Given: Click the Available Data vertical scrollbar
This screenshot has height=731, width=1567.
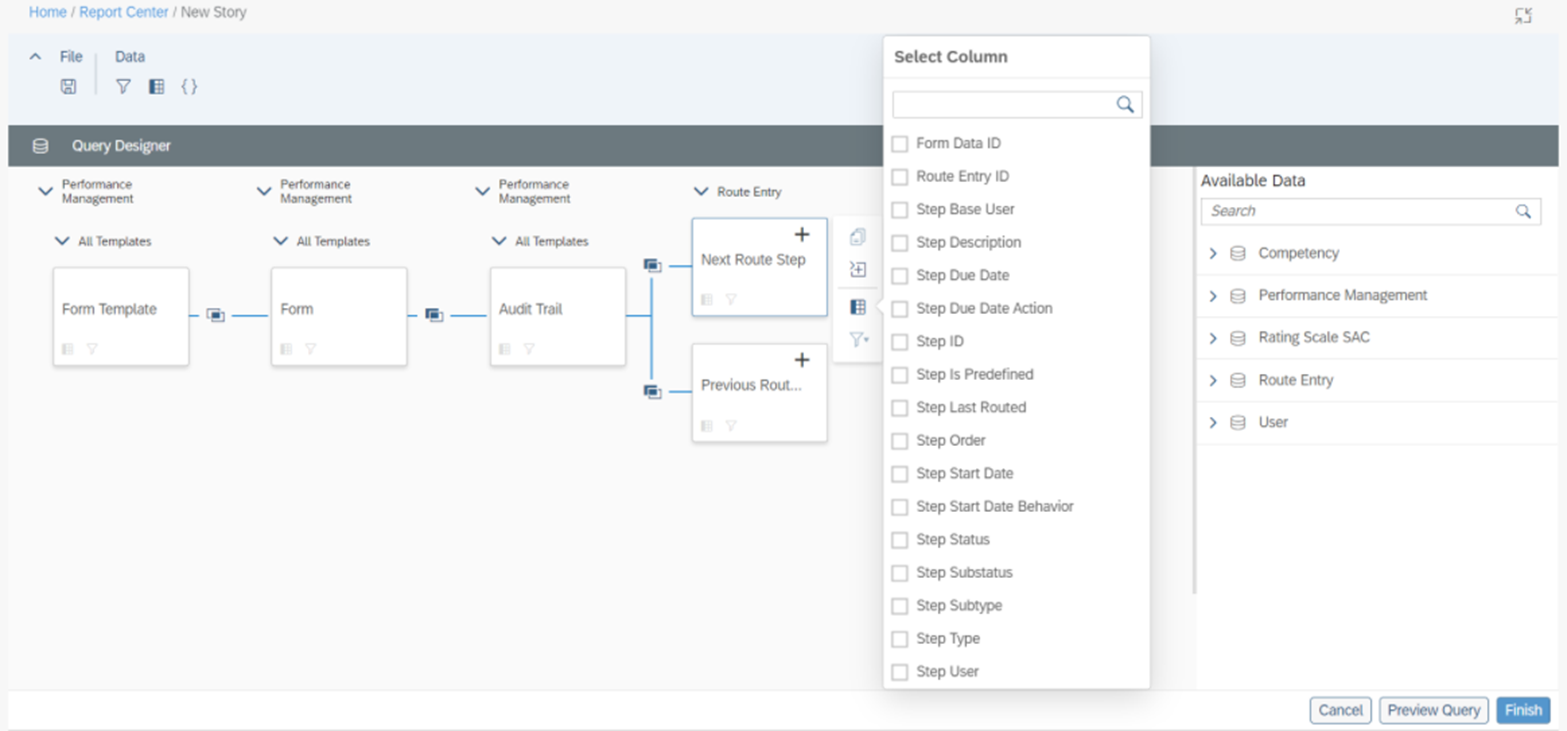Looking at the screenshot, I should point(1194,380).
